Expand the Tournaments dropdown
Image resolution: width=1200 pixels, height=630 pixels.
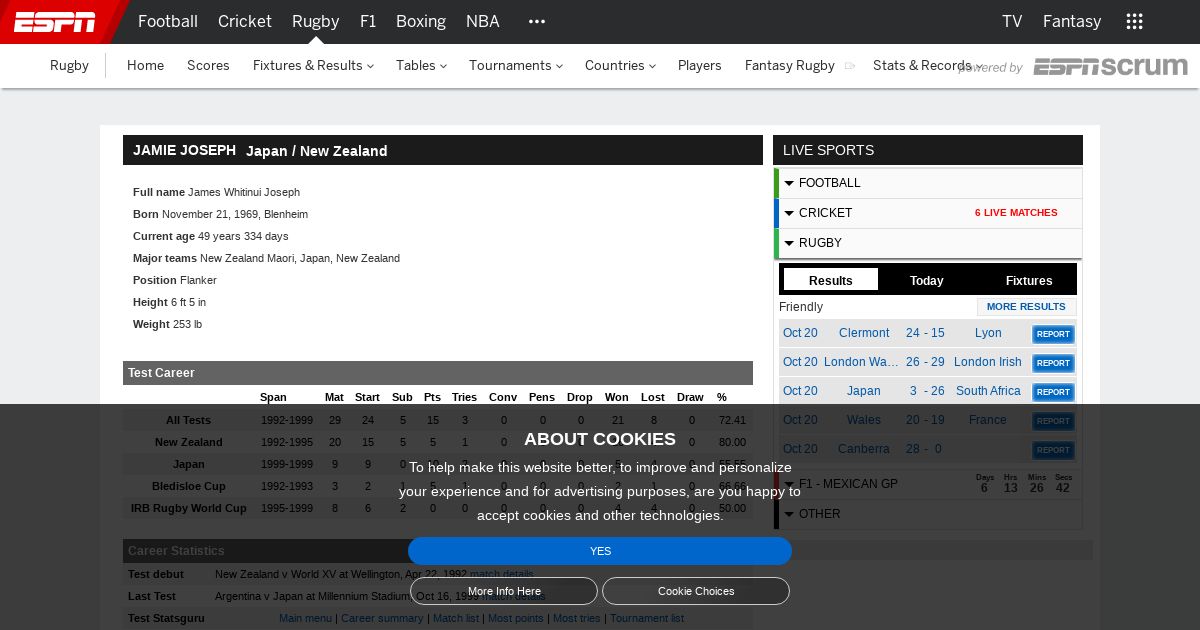click(516, 65)
